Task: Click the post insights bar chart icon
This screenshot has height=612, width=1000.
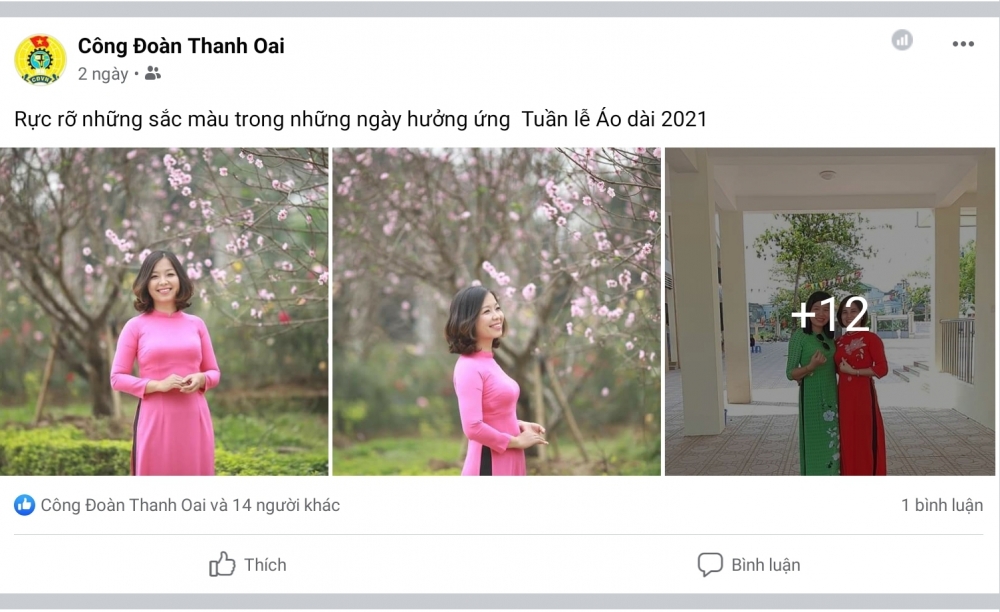Action: (902, 40)
